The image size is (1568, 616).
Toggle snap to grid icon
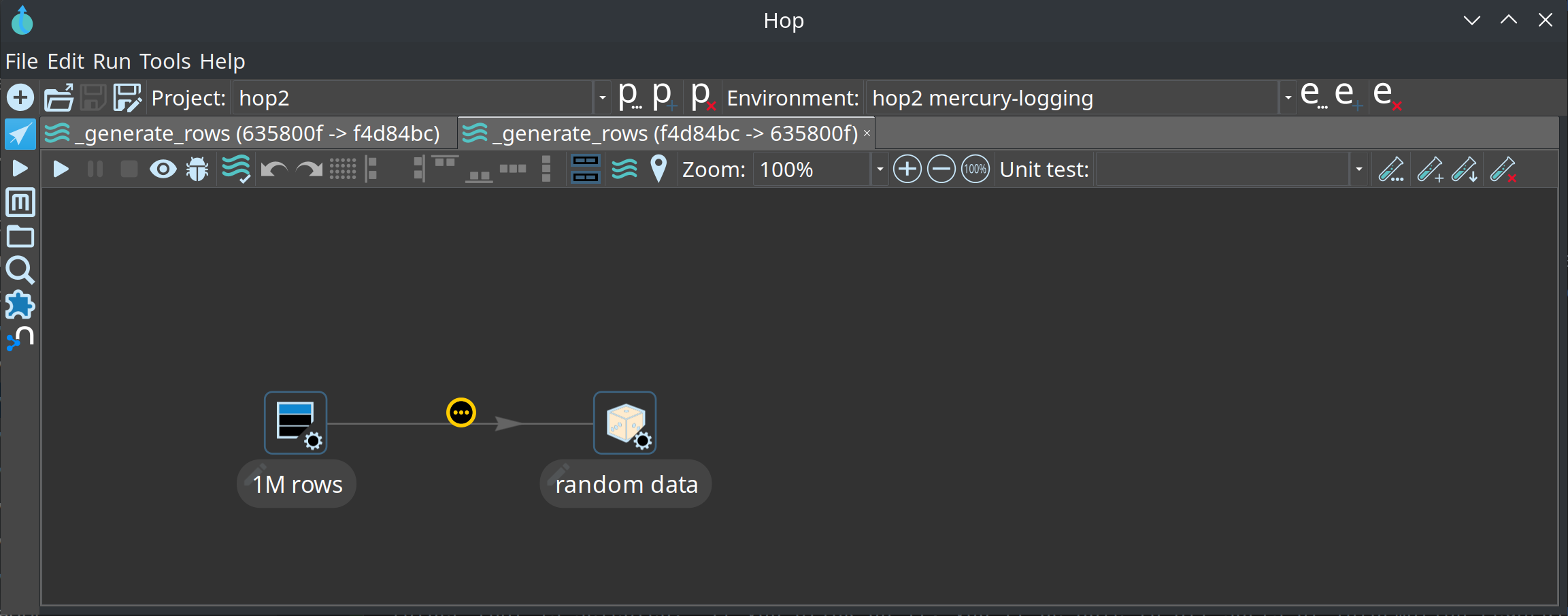click(343, 169)
